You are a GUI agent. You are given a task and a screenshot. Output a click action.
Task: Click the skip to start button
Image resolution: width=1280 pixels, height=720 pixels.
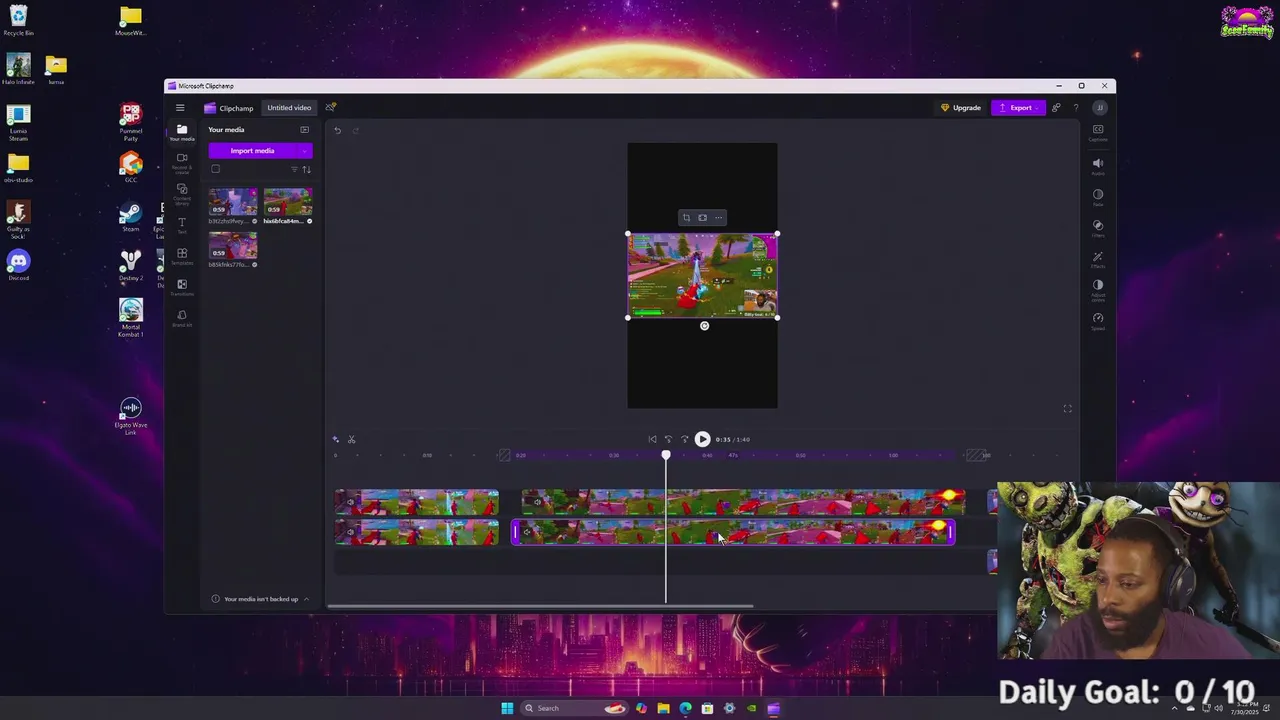point(652,439)
